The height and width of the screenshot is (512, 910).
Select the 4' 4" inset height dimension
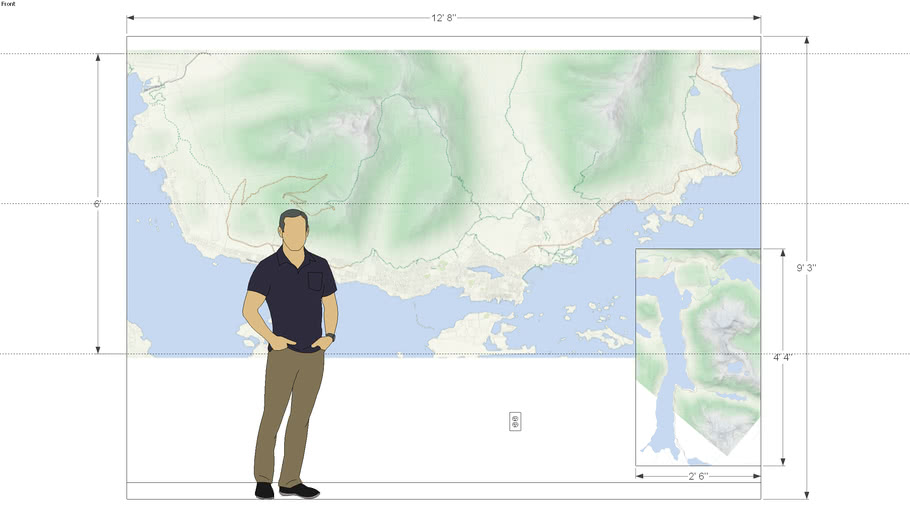pos(783,357)
